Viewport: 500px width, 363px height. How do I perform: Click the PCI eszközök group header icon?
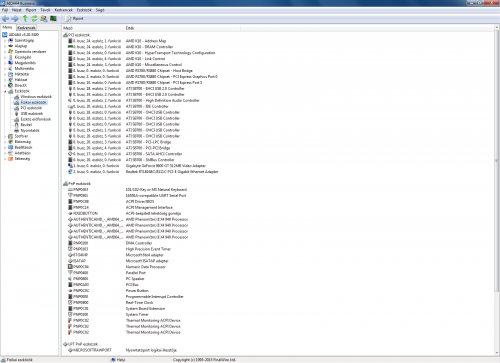click(x=65, y=35)
